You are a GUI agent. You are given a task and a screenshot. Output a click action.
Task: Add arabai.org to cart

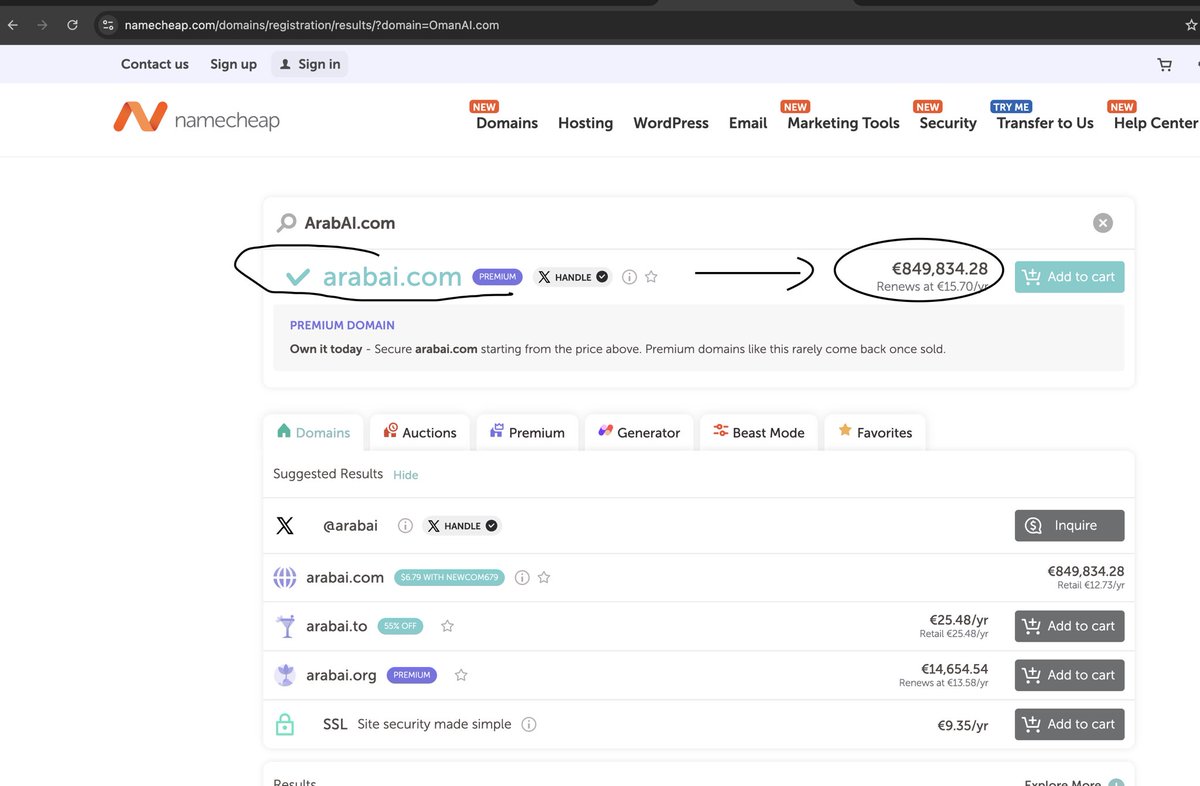[x=1069, y=675]
